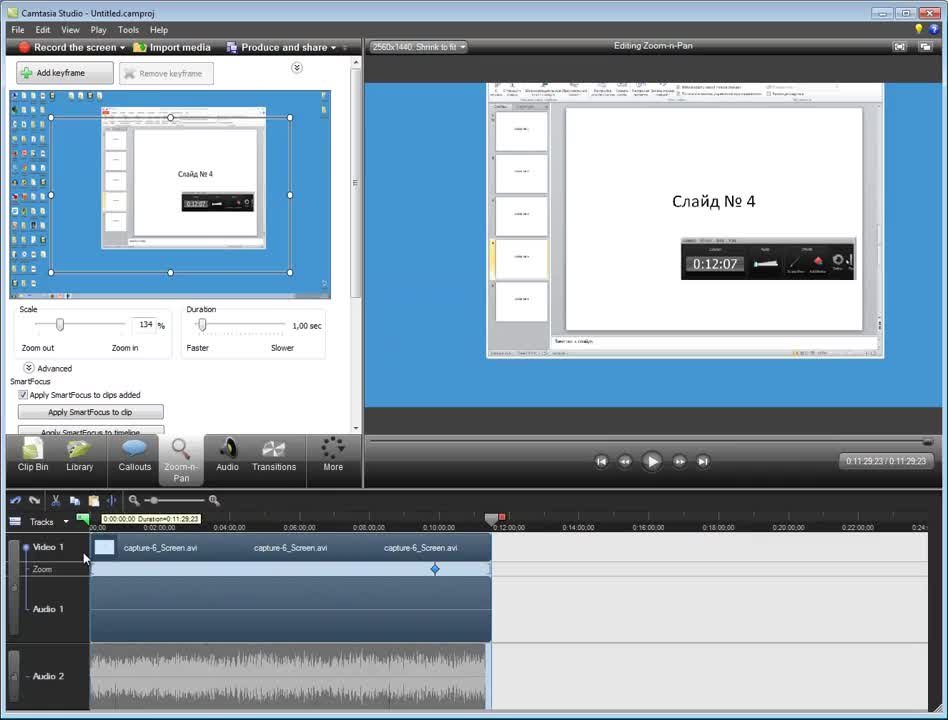The height and width of the screenshot is (720, 948).
Task: Open the Clip Bin
Action: [x=33, y=455]
